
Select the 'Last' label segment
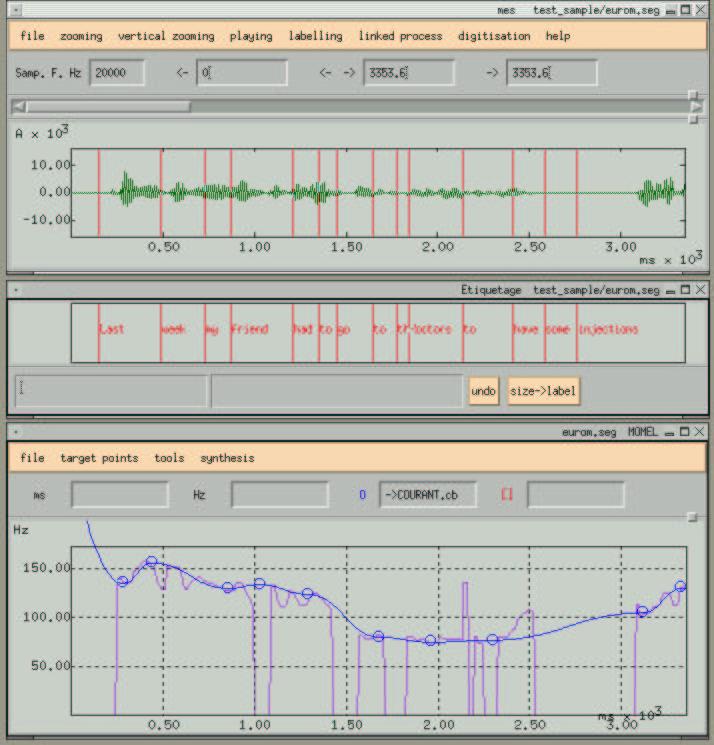tap(112, 329)
